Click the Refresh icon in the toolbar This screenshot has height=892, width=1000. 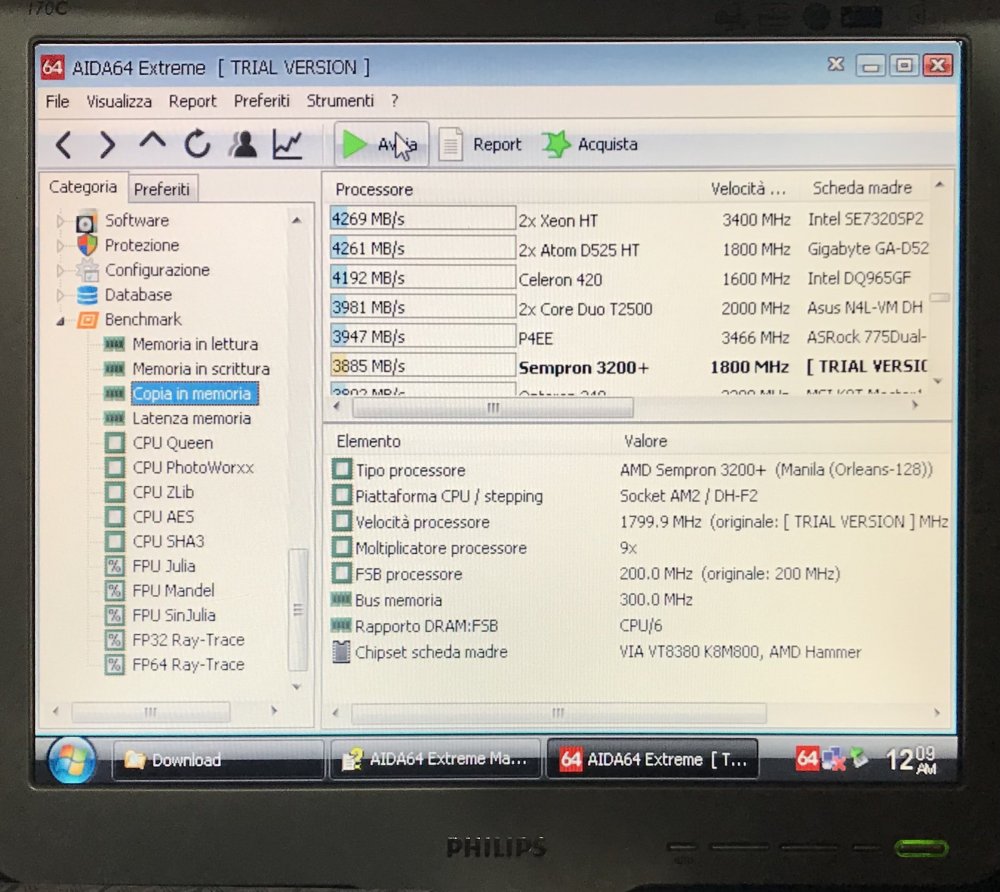[197, 145]
